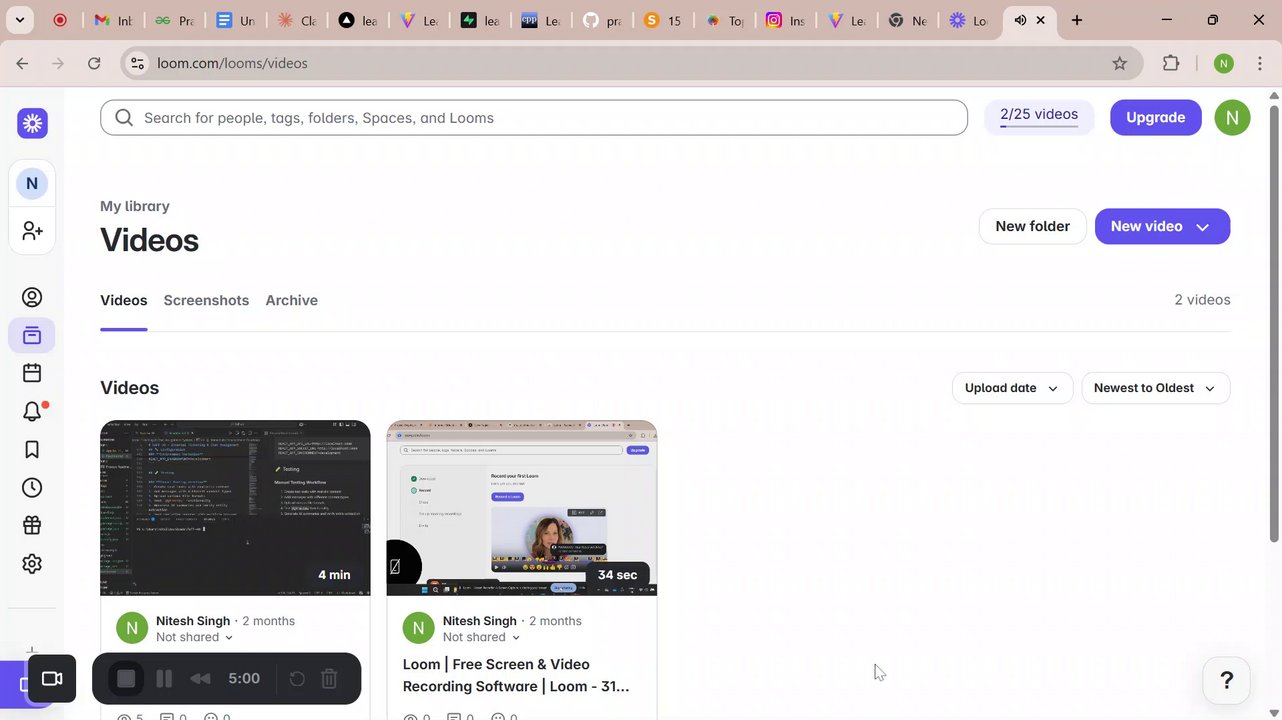The width and height of the screenshot is (1282, 720).
Task: Bookmark this page with the star icon
Action: tap(1120, 63)
